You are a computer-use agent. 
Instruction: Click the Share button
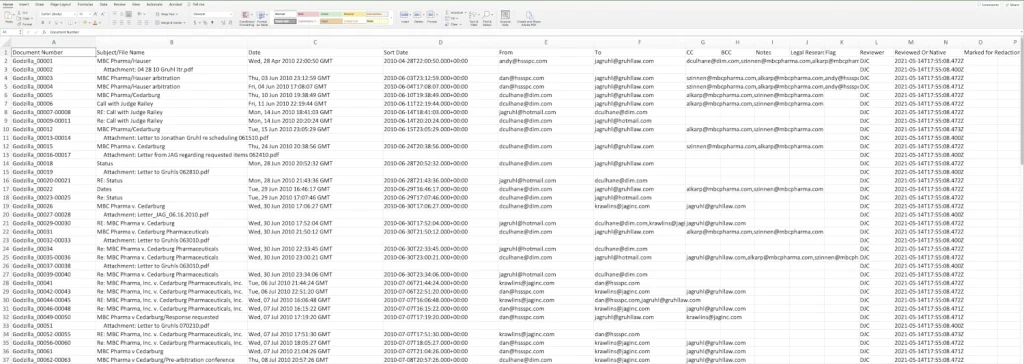pos(1013,4)
